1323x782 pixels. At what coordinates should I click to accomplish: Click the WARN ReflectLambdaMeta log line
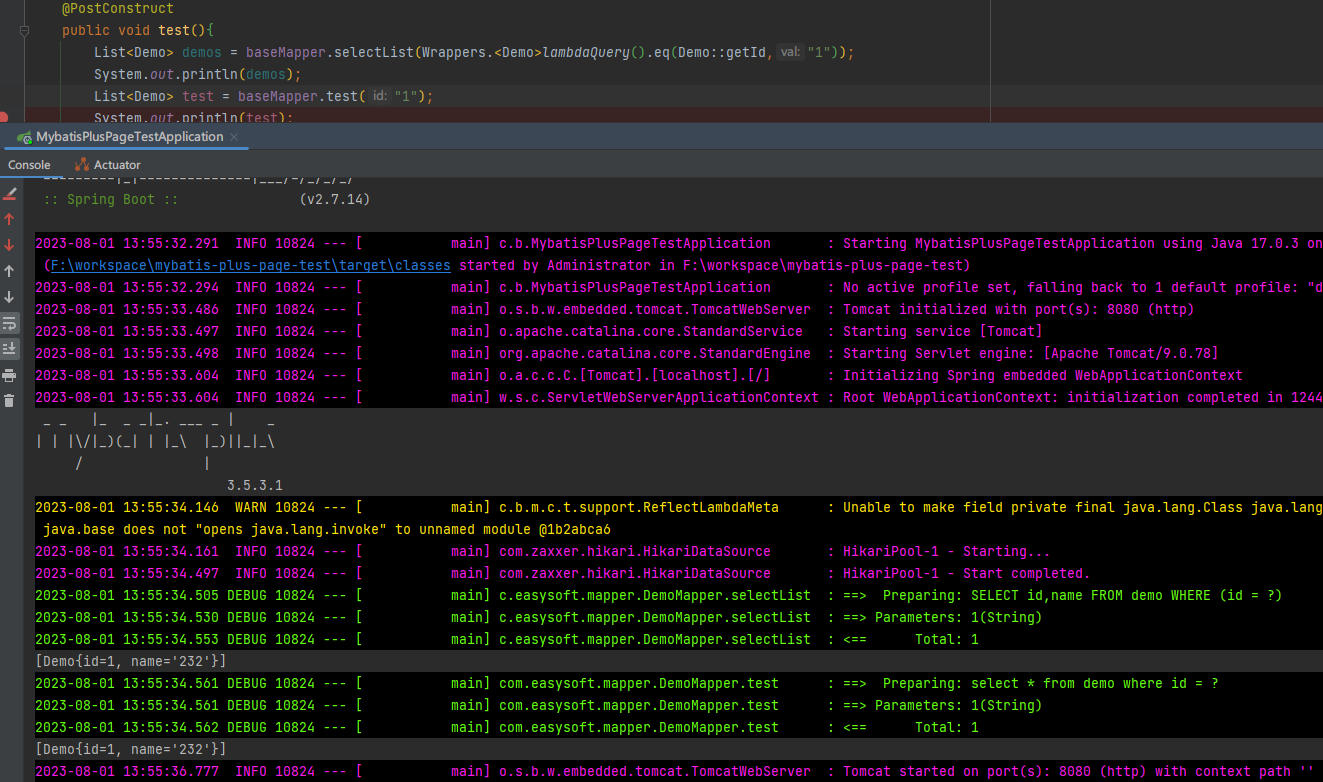click(678, 507)
